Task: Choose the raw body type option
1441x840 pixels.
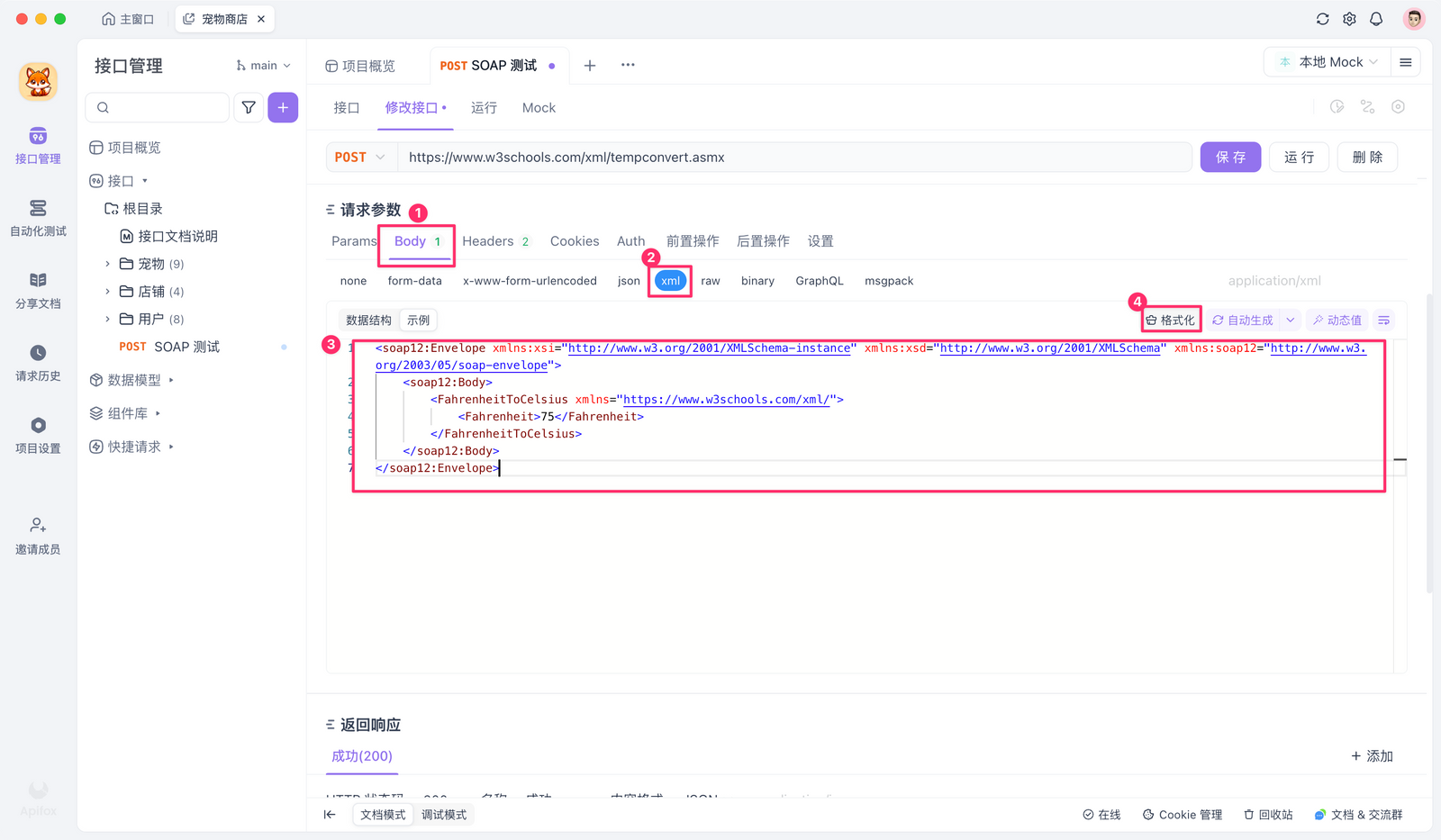Action: click(x=710, y=281)
